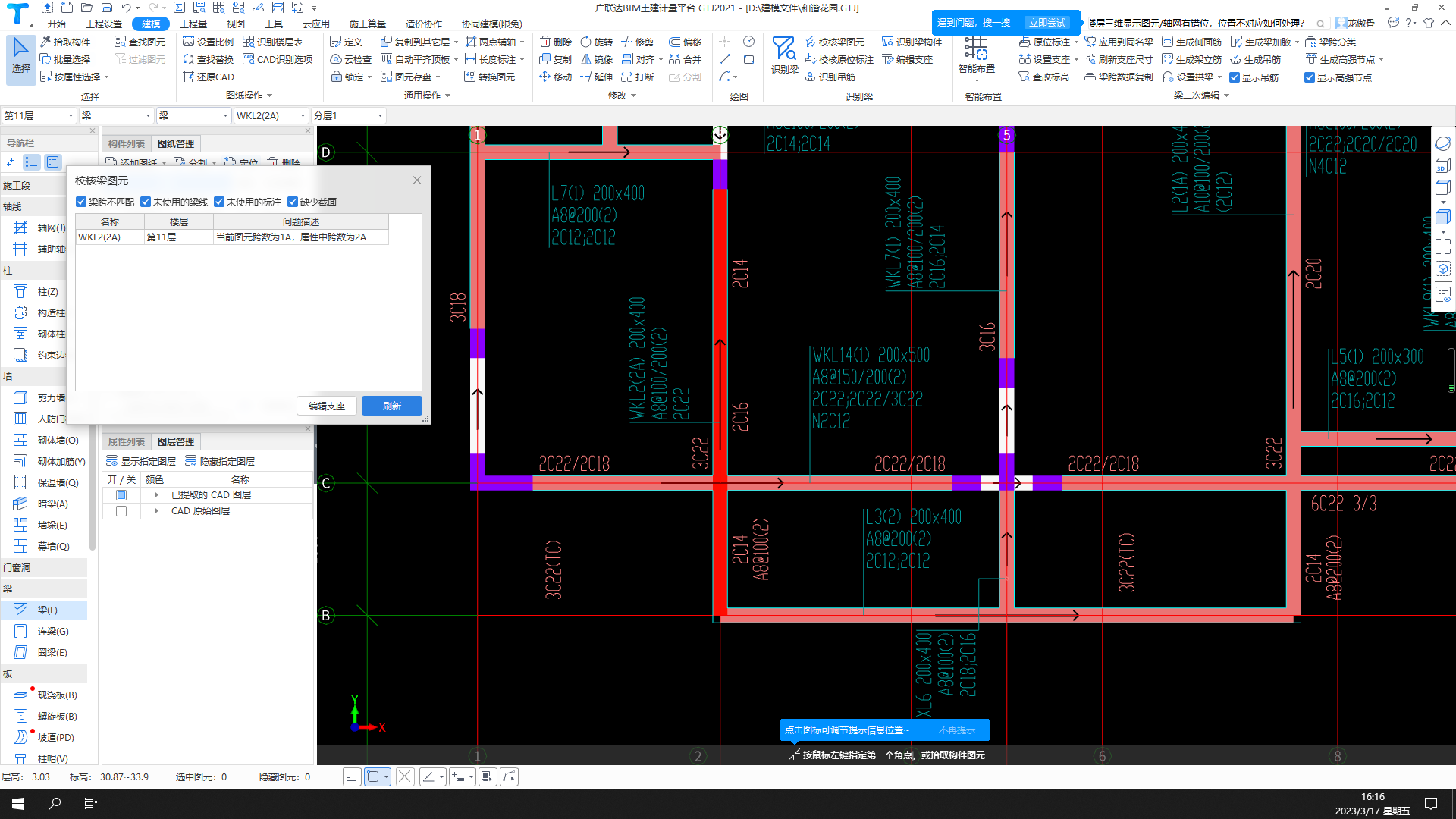Select 梁(L) beam in navigation tree
1456x819 pixels.
pos(43,610)
